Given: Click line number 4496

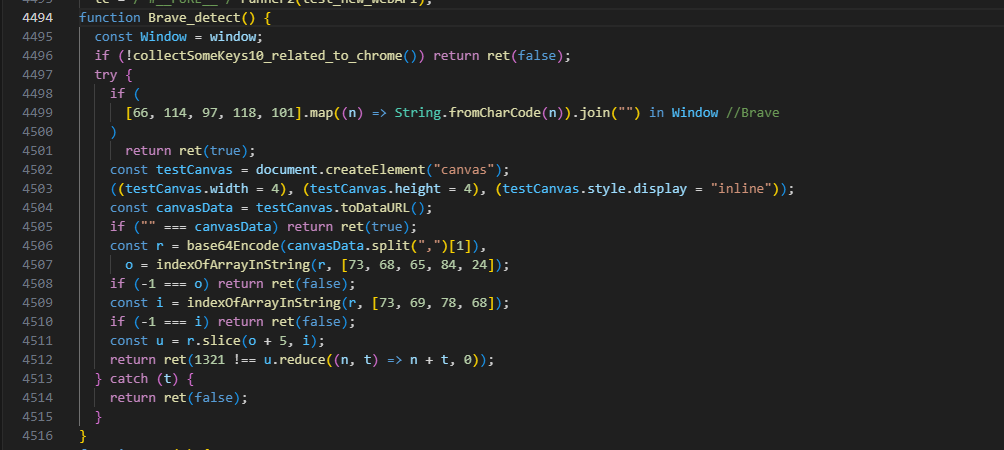Looking at the screenshot, I should point(37,56).
